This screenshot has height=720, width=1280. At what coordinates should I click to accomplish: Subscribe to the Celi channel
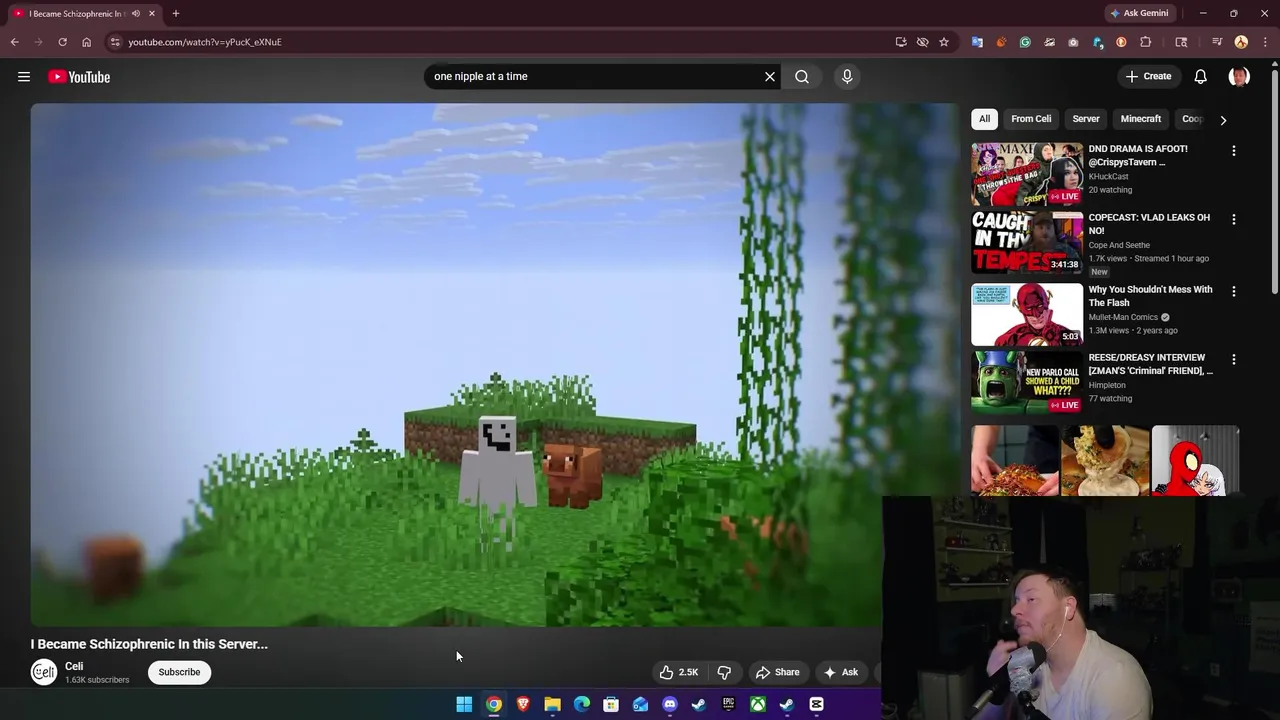[x=179, y=672]
